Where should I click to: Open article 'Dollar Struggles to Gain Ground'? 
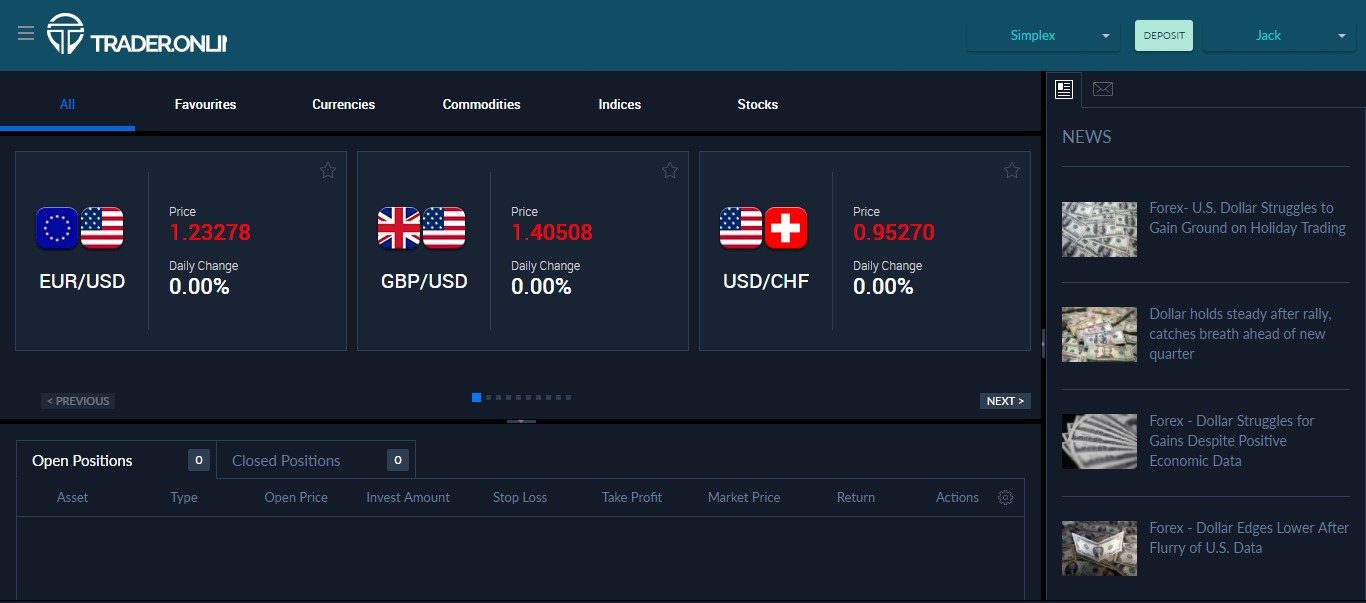[x=1247, y=218]
